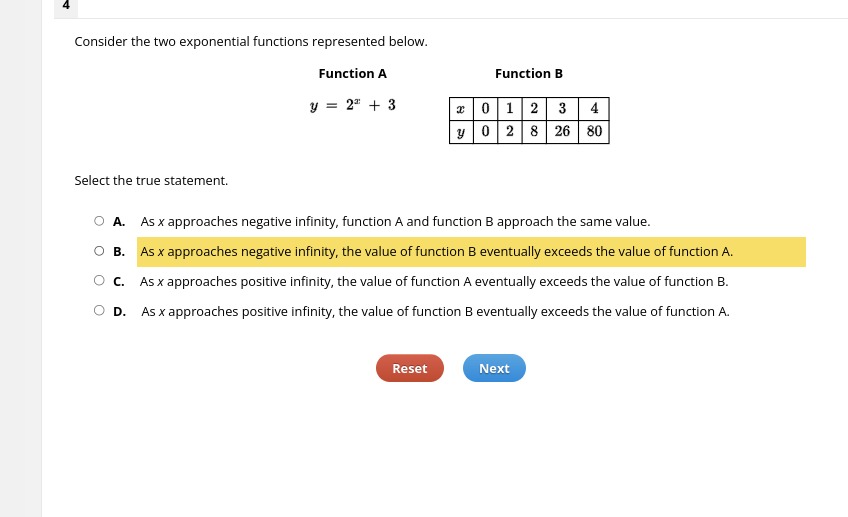Image resolution: width=848 pixels, height=517 pixels.
Task: Click the table cell showing 80
Action: click(x=594, y=131)
